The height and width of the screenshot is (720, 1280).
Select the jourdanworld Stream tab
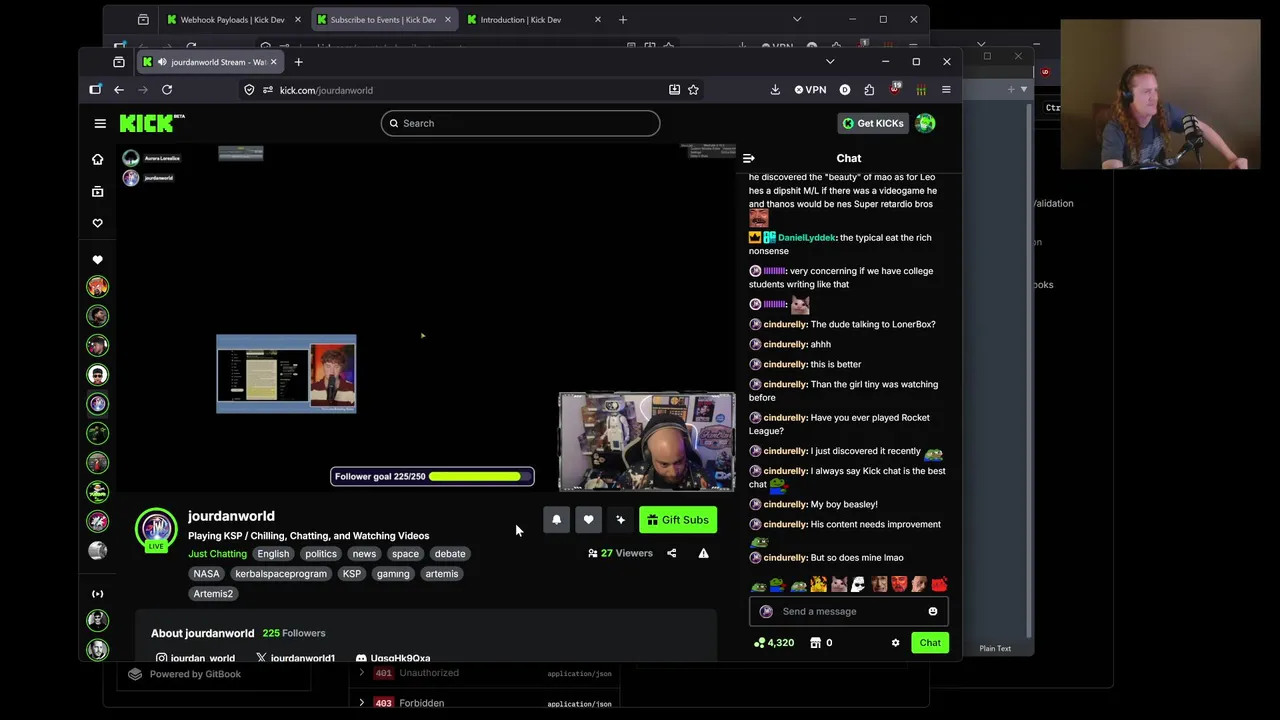coord(210,62)
